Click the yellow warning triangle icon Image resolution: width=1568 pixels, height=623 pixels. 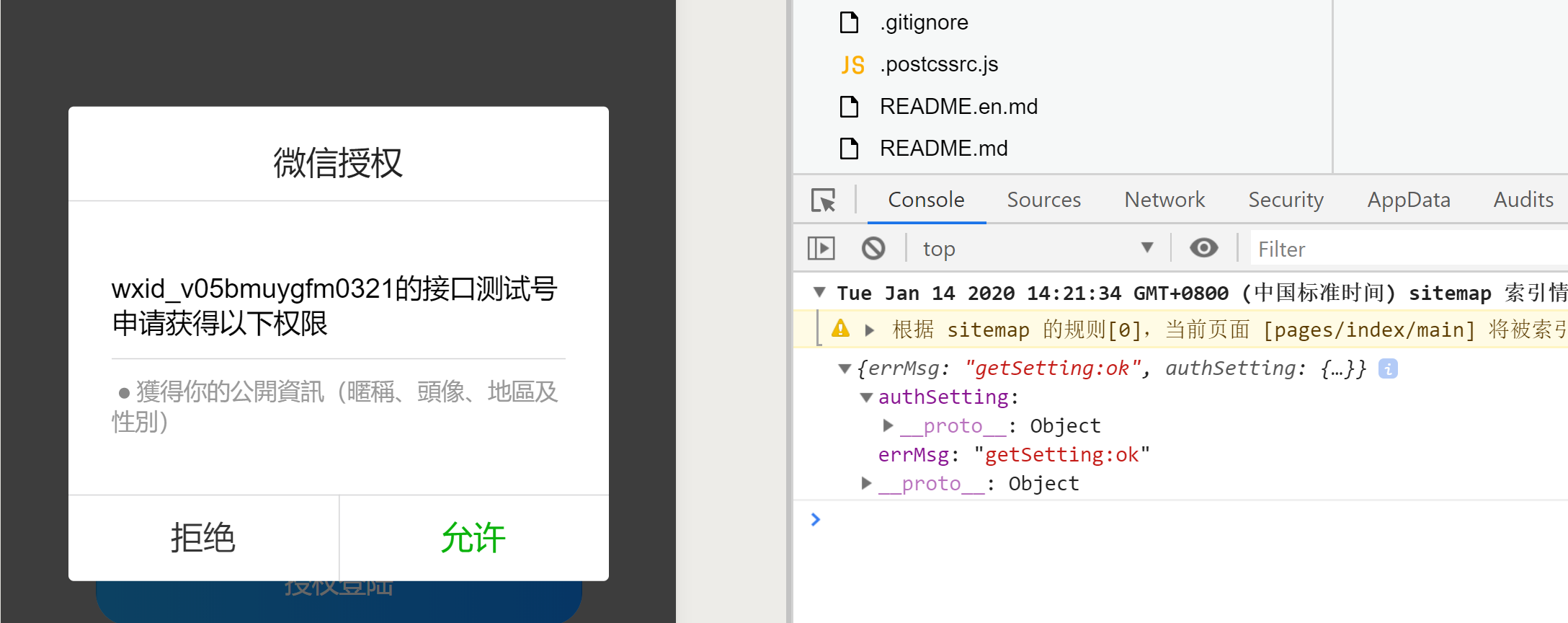840,329
